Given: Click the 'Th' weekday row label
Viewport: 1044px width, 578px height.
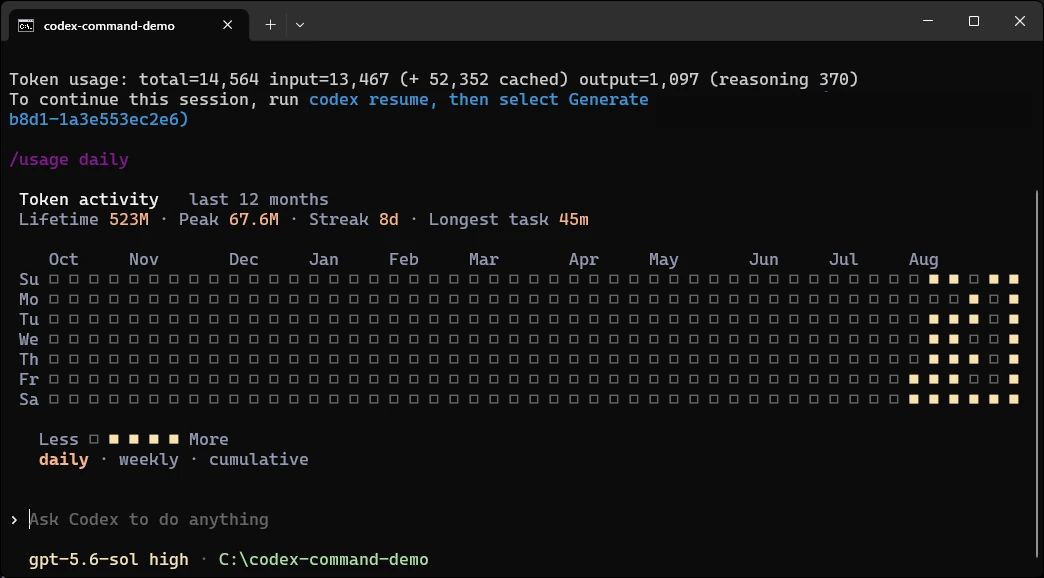Looking at the screenshot, I should [x=29, y=360].
